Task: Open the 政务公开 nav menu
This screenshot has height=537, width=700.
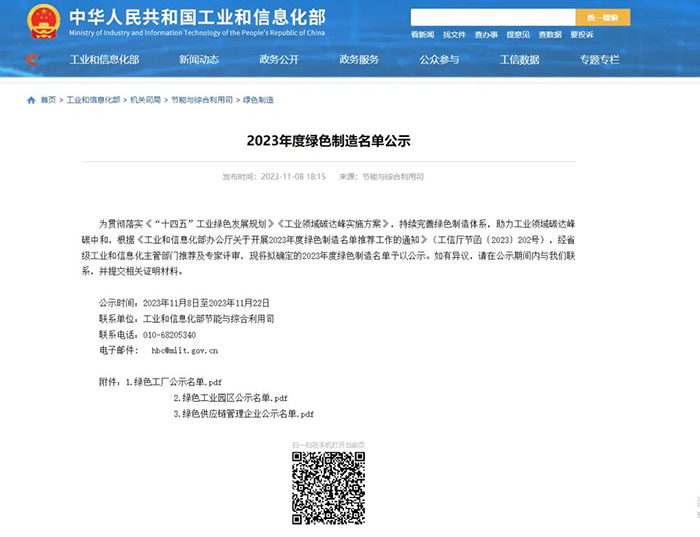Action: click(279, 59)
